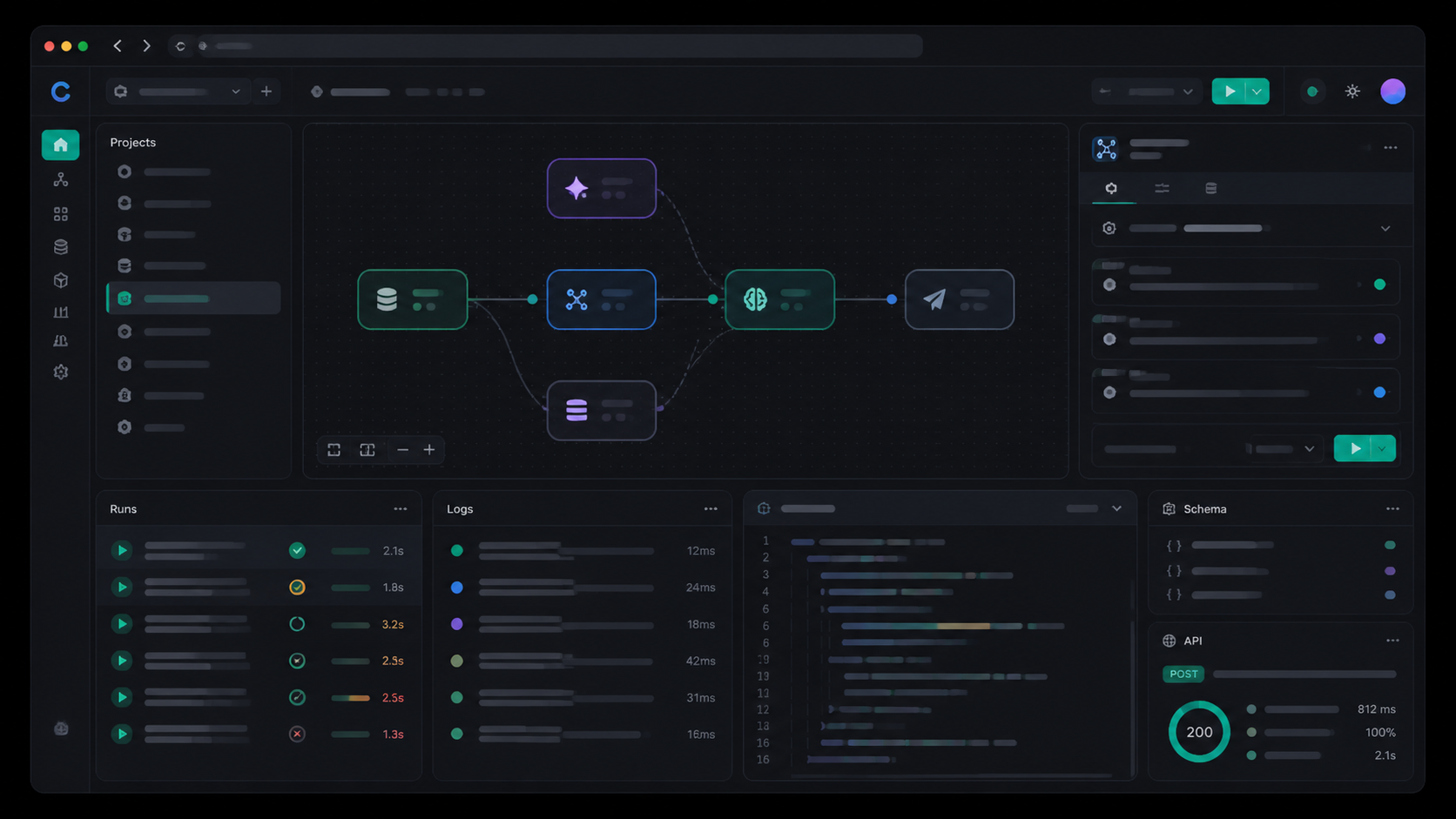Toggle the theme with the sun icon

coord(1352,91)
